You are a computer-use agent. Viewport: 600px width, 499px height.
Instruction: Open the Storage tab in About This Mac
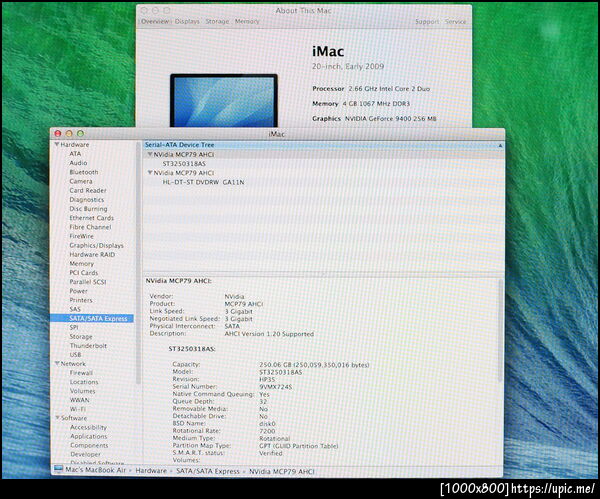[217, 21]
